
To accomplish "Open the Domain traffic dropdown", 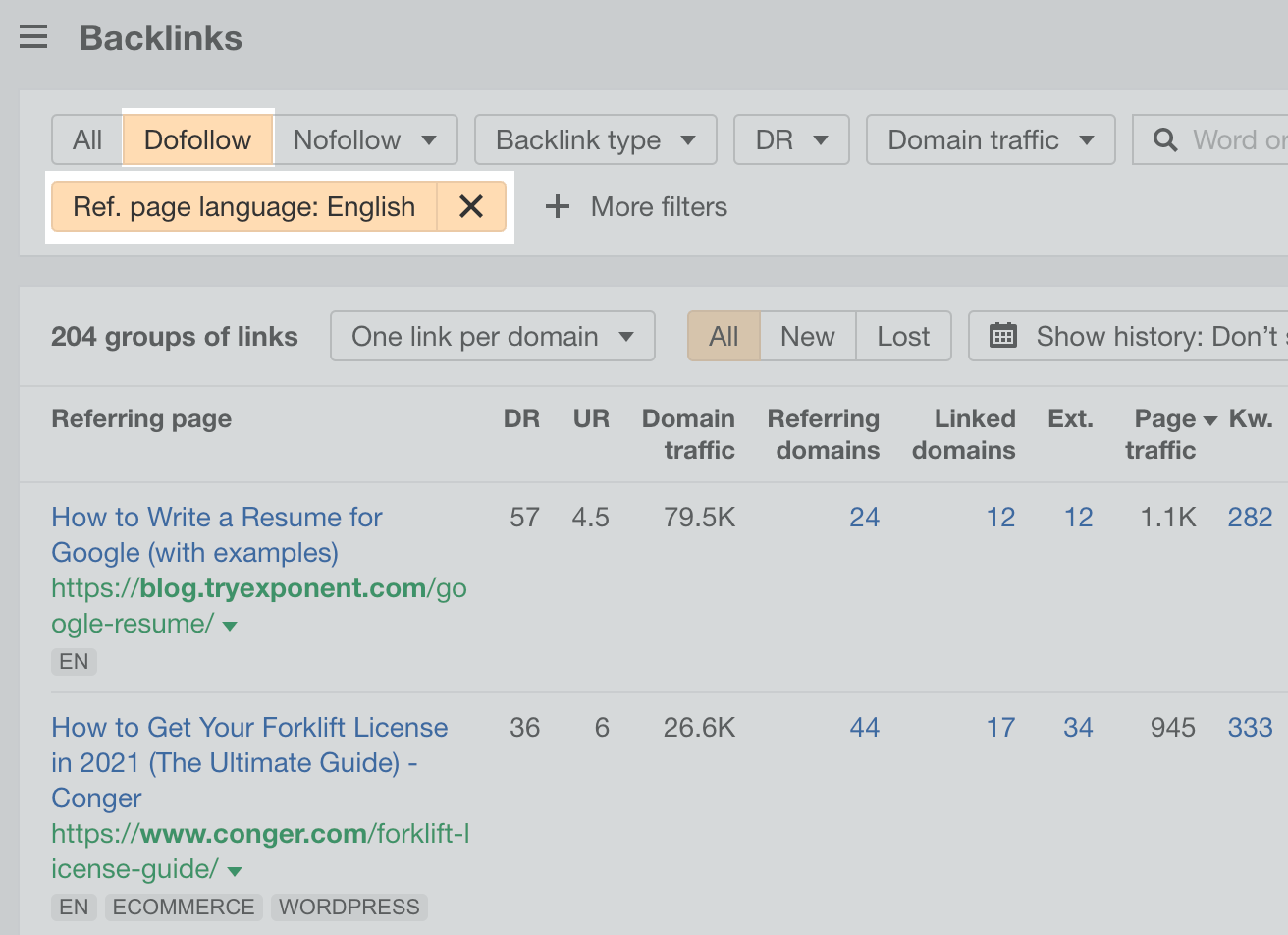I will [x=990, y=139].
